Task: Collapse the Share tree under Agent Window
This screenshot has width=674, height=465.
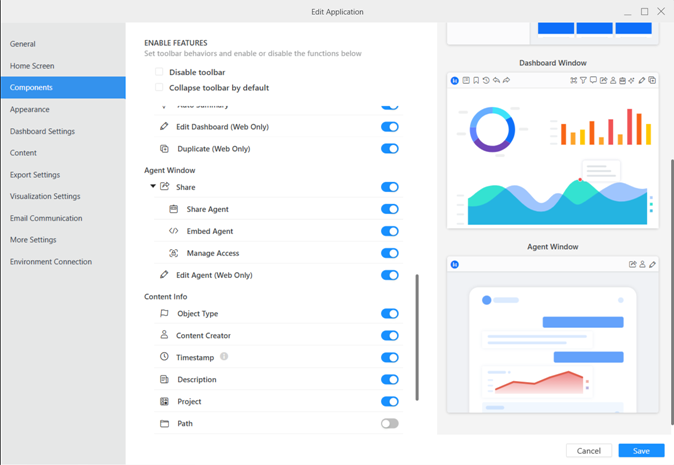Action: [x=153, y=187]
